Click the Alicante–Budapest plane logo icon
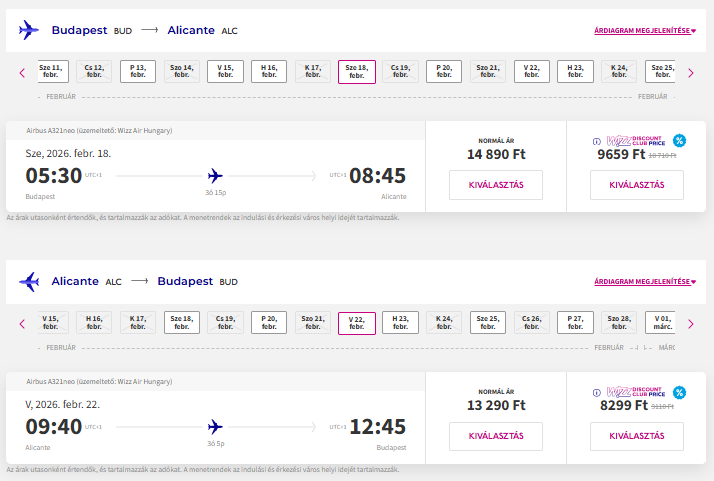Image resolution: width=714 pixels, height=481 pixels. 29,282
